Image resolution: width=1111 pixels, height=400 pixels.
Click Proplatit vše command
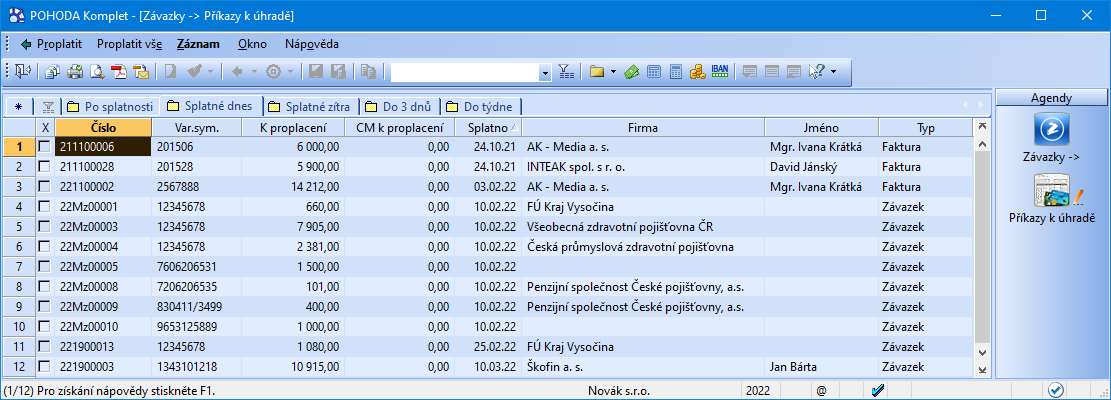129,44
